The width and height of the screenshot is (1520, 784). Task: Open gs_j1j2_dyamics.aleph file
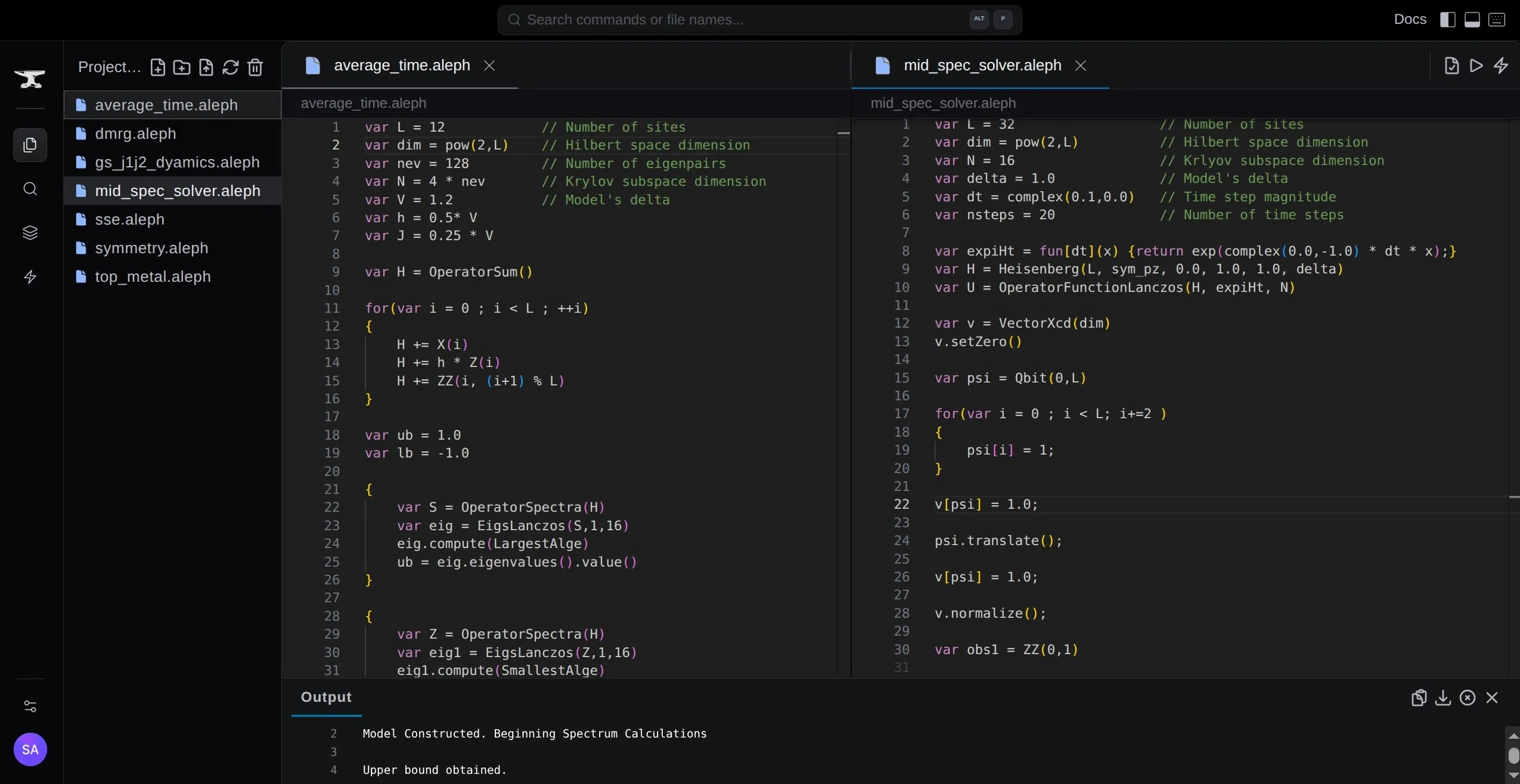coord(172,162)
